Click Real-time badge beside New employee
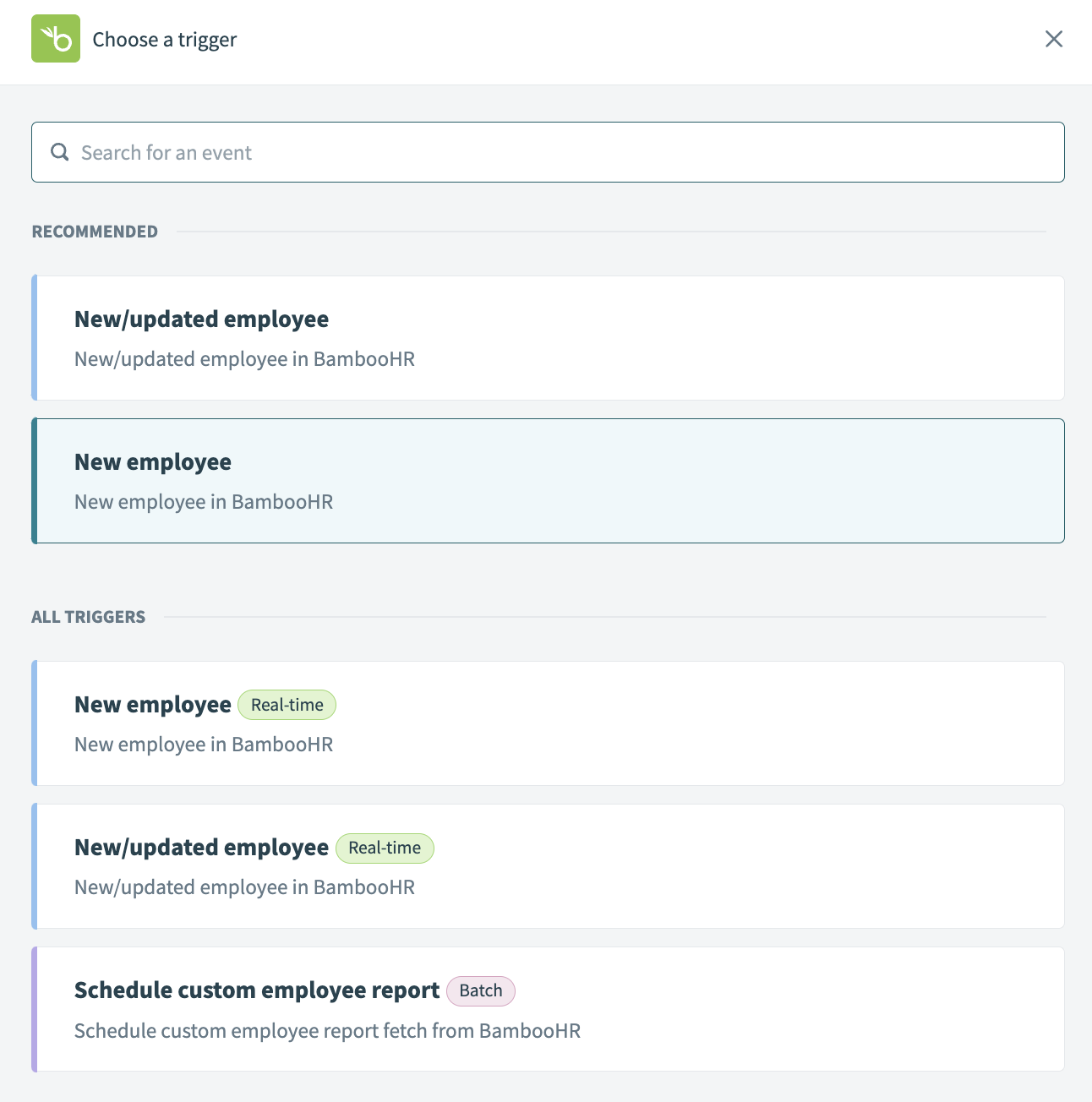The height and width of the screenshot is (1102, 1092). pos(287,705)
